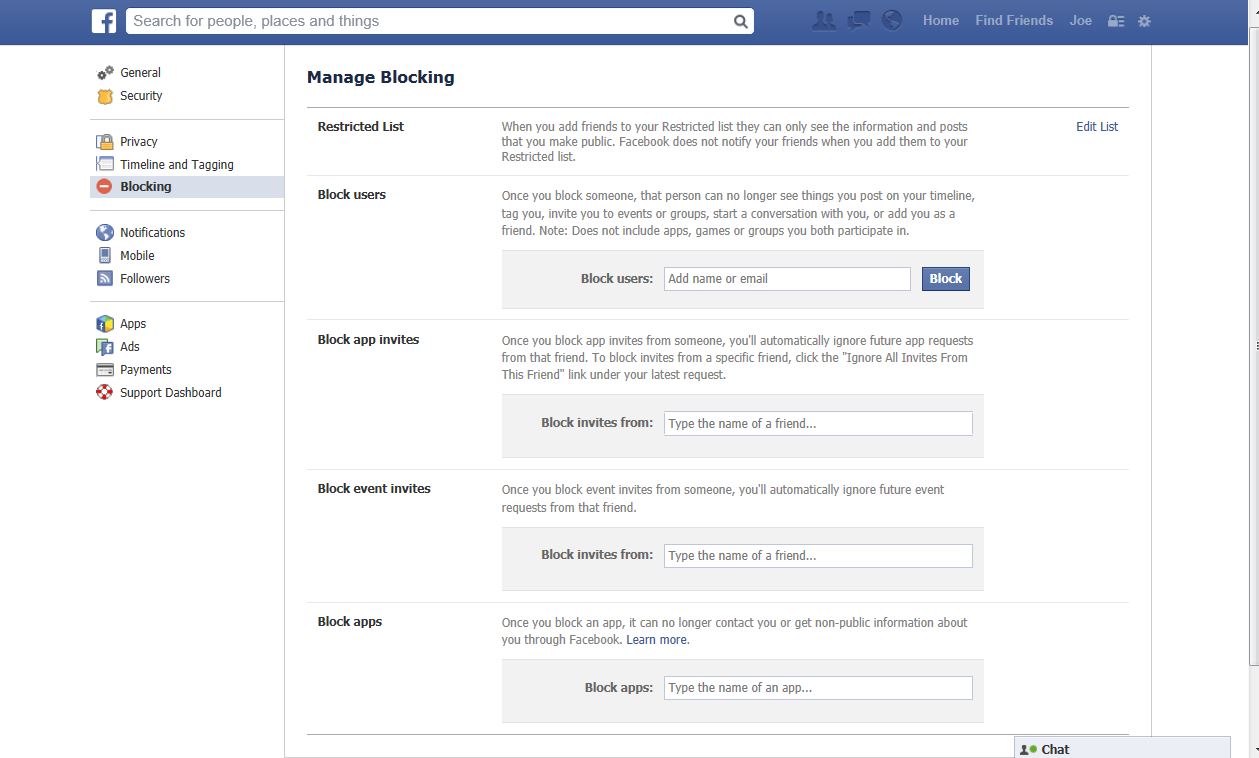Click Edit List for Restricted List
Viewport: 1259px width, 758px height.
[1097, 127]
